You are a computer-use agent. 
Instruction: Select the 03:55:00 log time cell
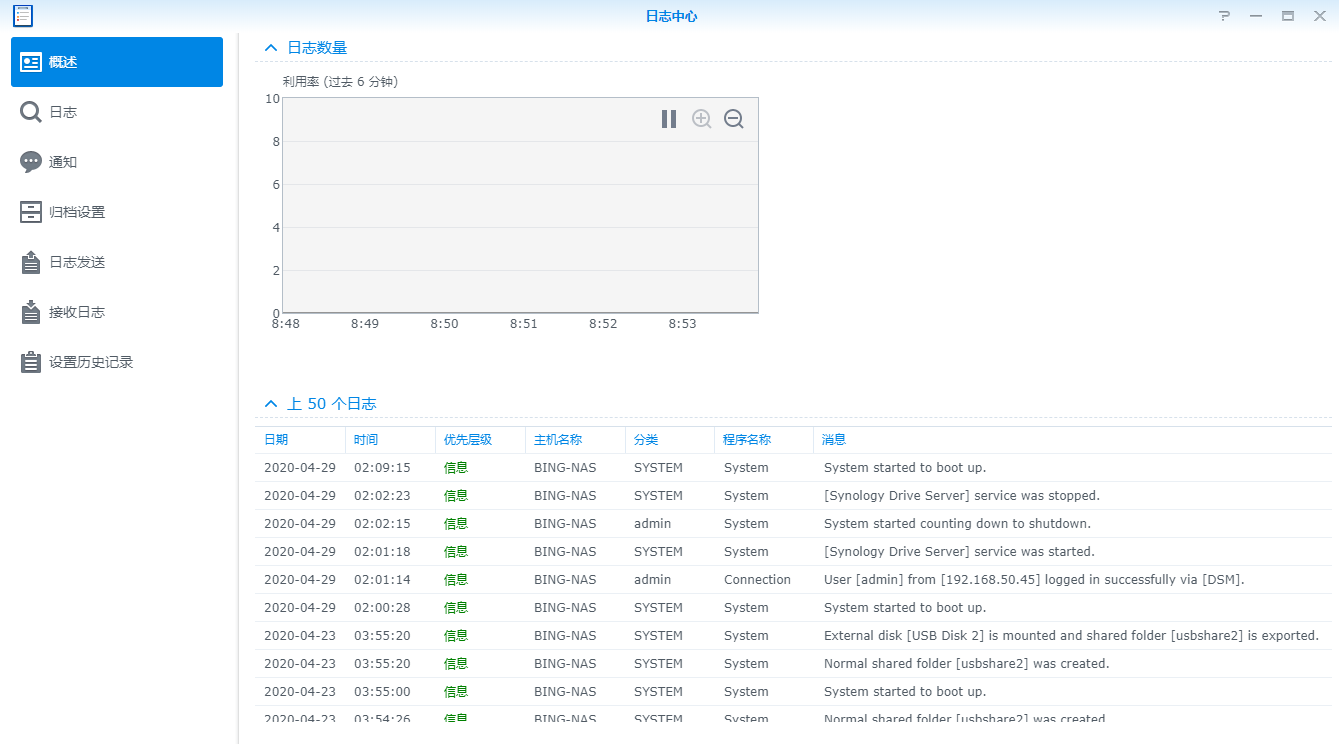tap(382, 692)
